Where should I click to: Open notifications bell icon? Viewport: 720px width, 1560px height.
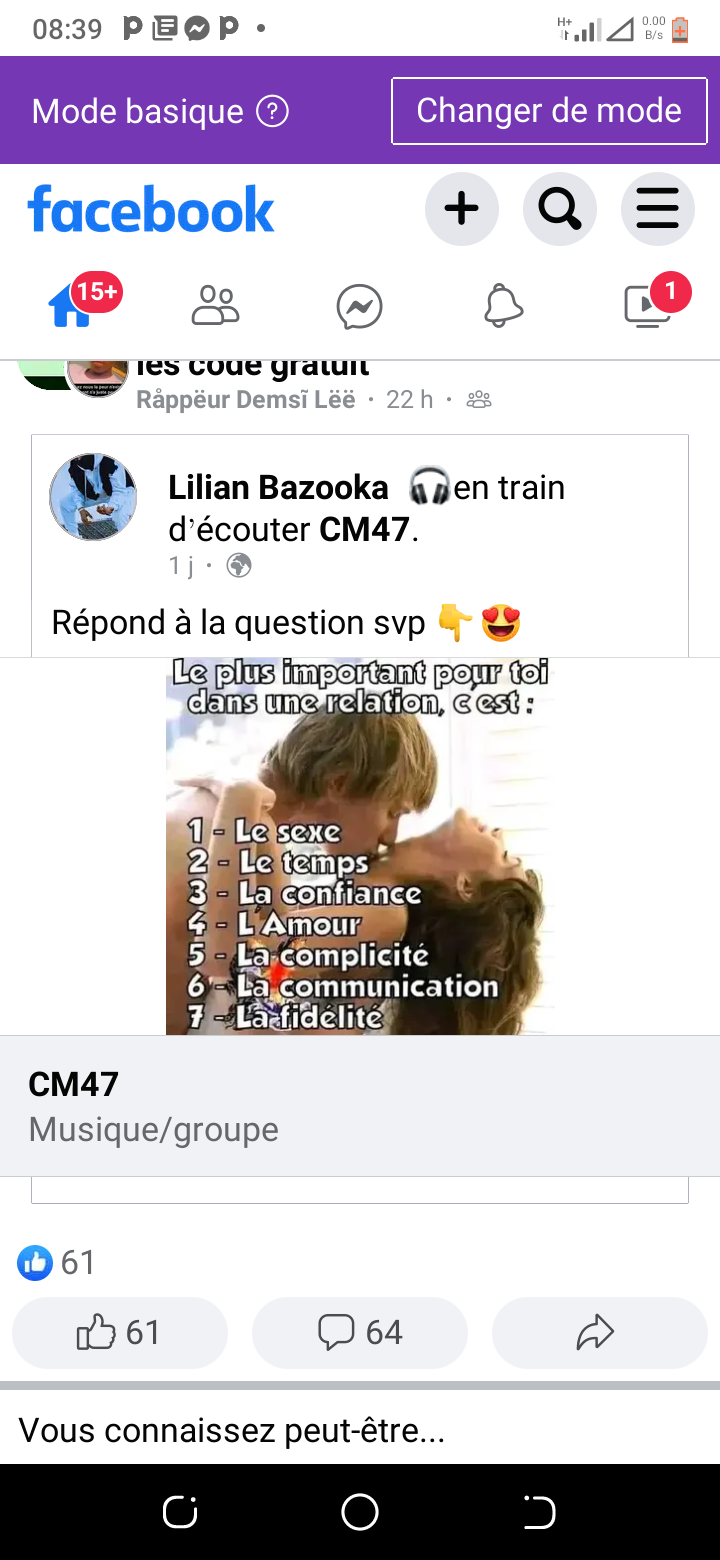click(503, 306)
